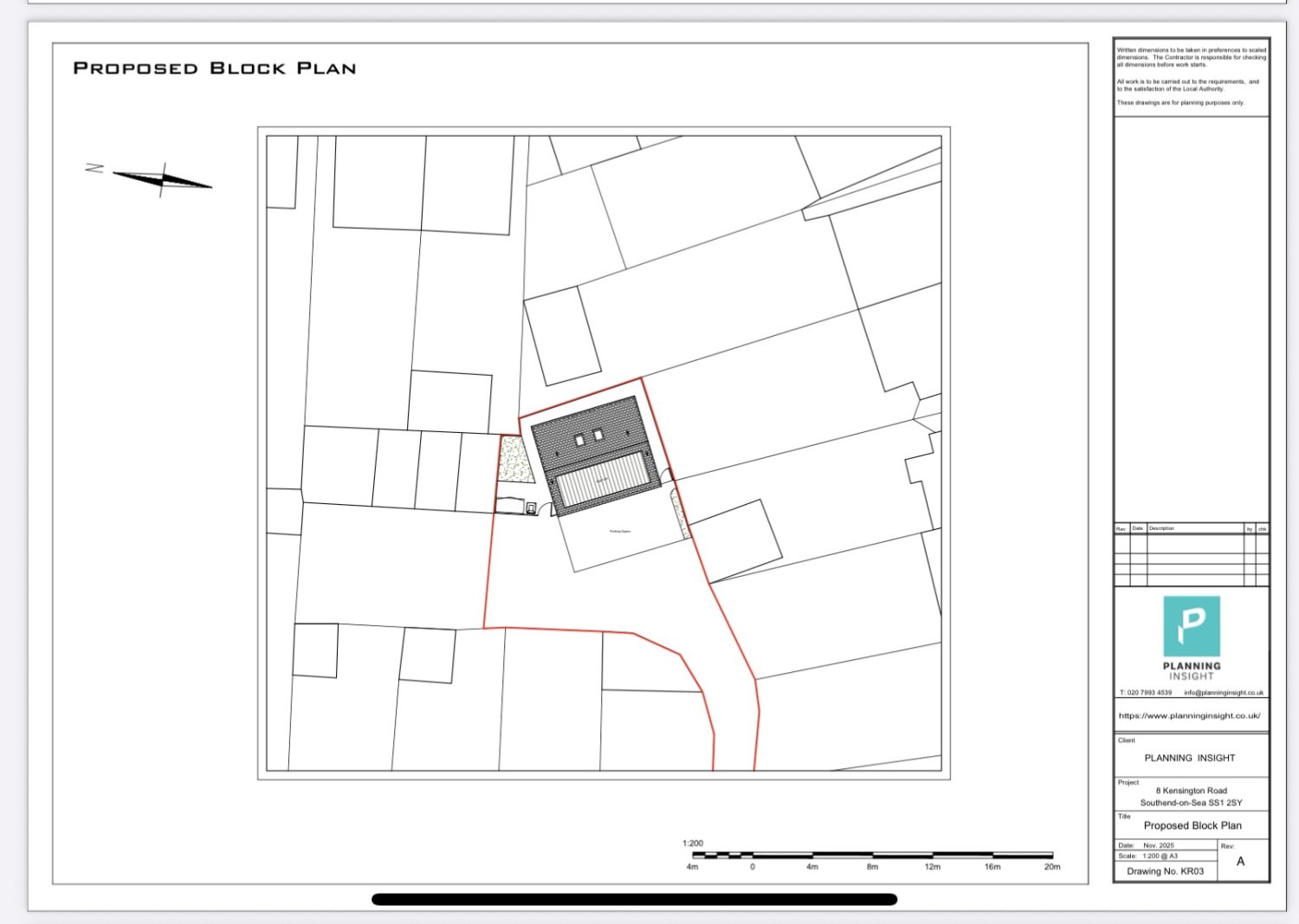
Task: Click the "Parking Space" label on the plan
Action: coord(620,532)
